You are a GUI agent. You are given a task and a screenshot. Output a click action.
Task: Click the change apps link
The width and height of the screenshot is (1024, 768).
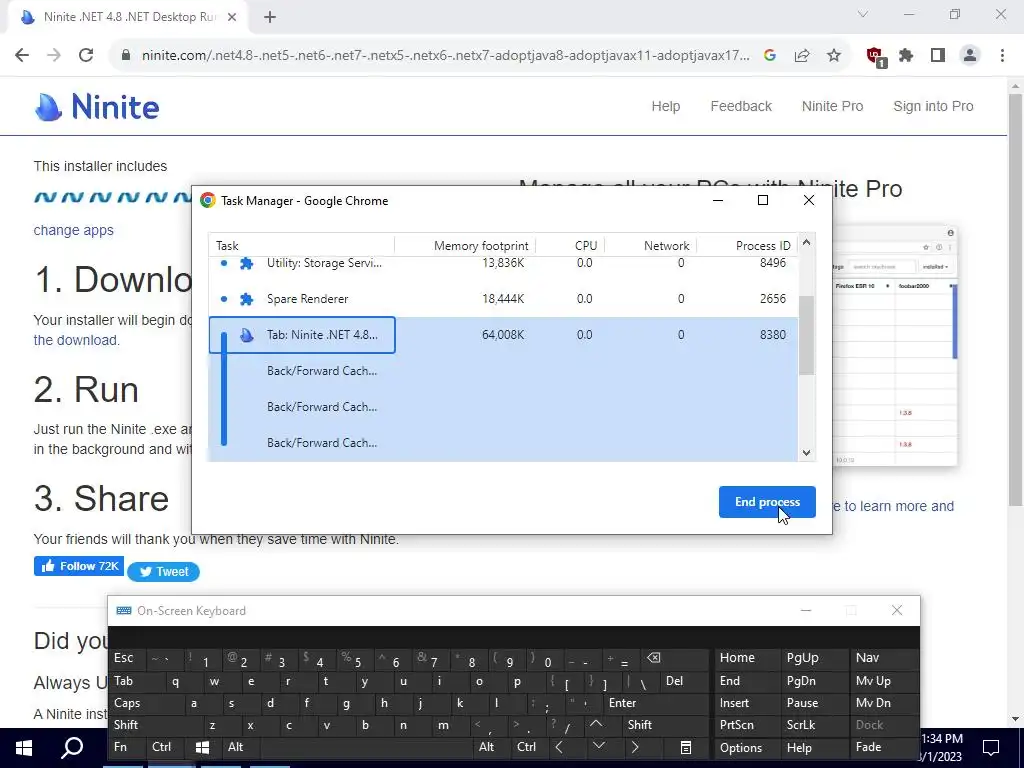tap(73, 230)
